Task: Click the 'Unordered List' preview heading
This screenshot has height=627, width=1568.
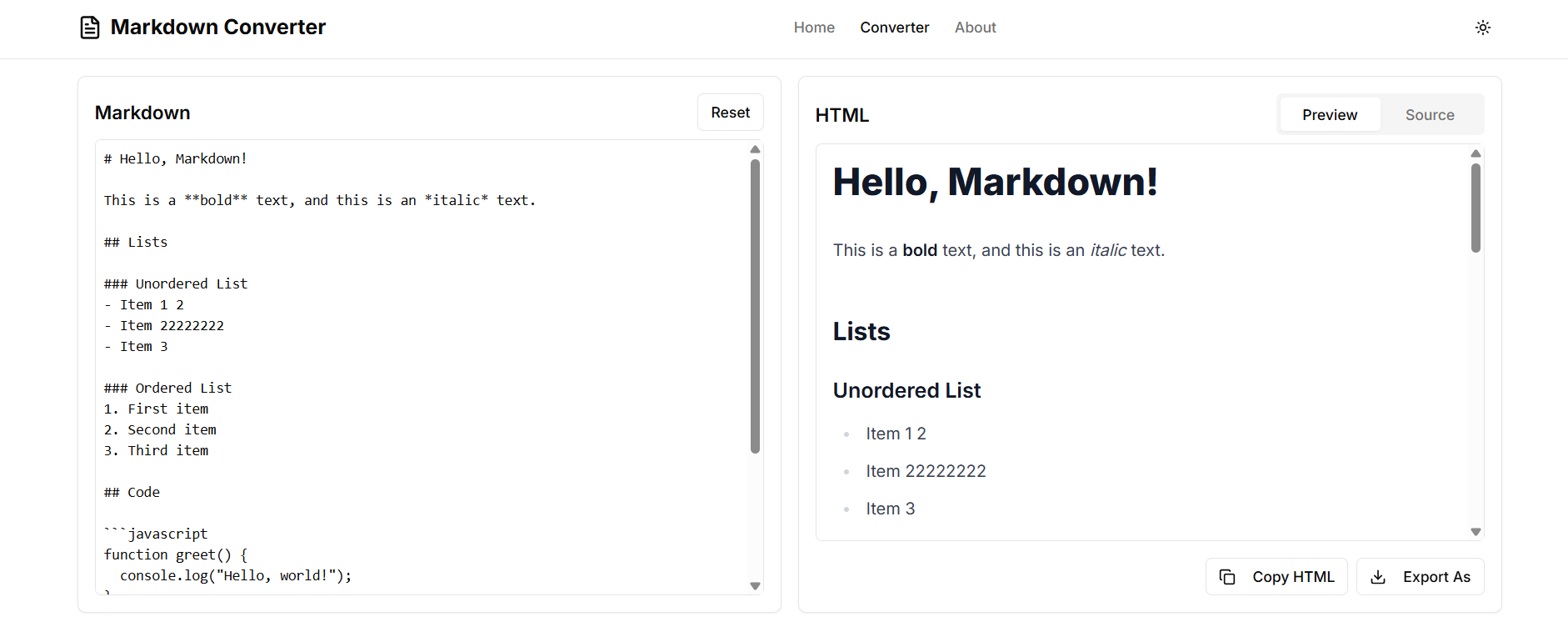Action: point(907,390)
